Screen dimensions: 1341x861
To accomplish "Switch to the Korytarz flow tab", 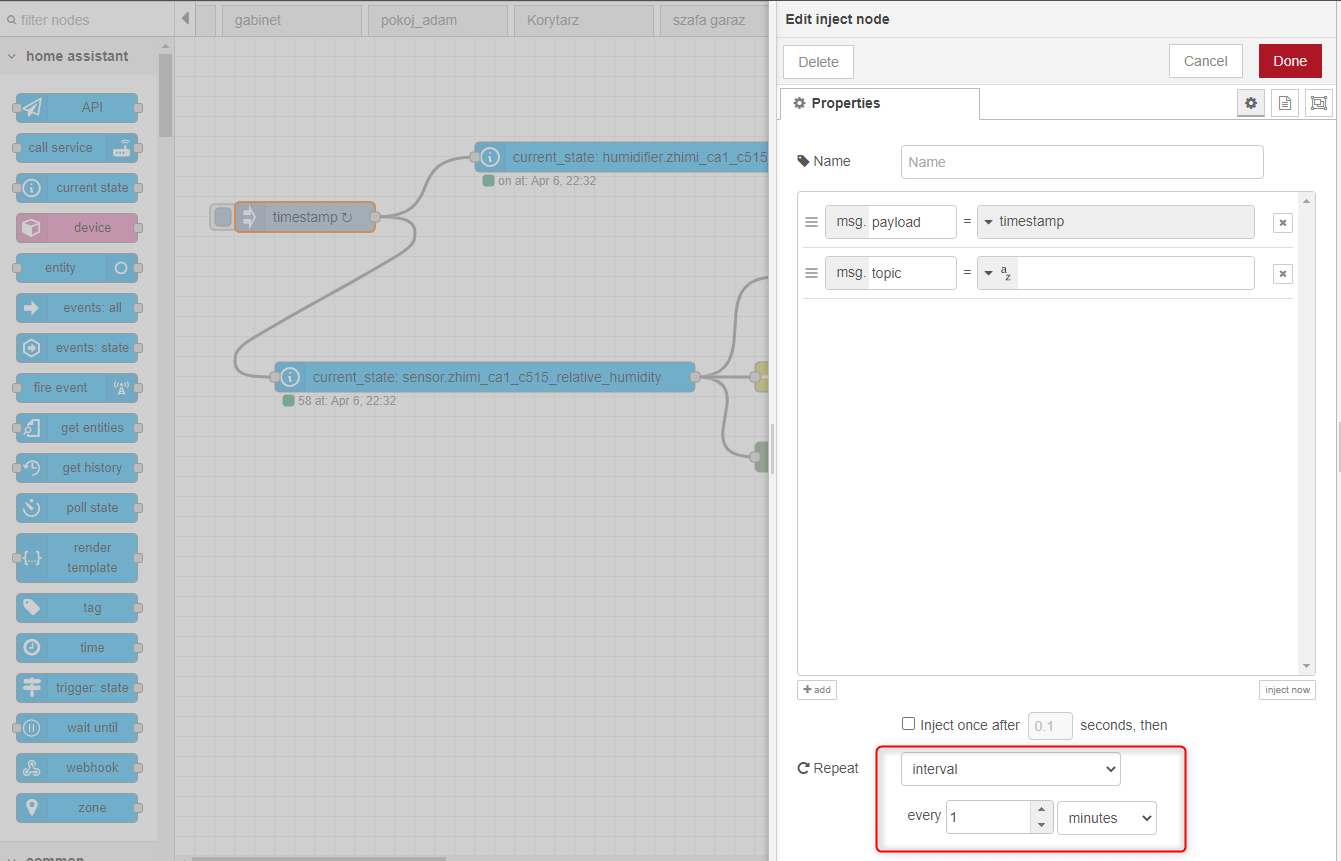I will click(x=583, y=19).
